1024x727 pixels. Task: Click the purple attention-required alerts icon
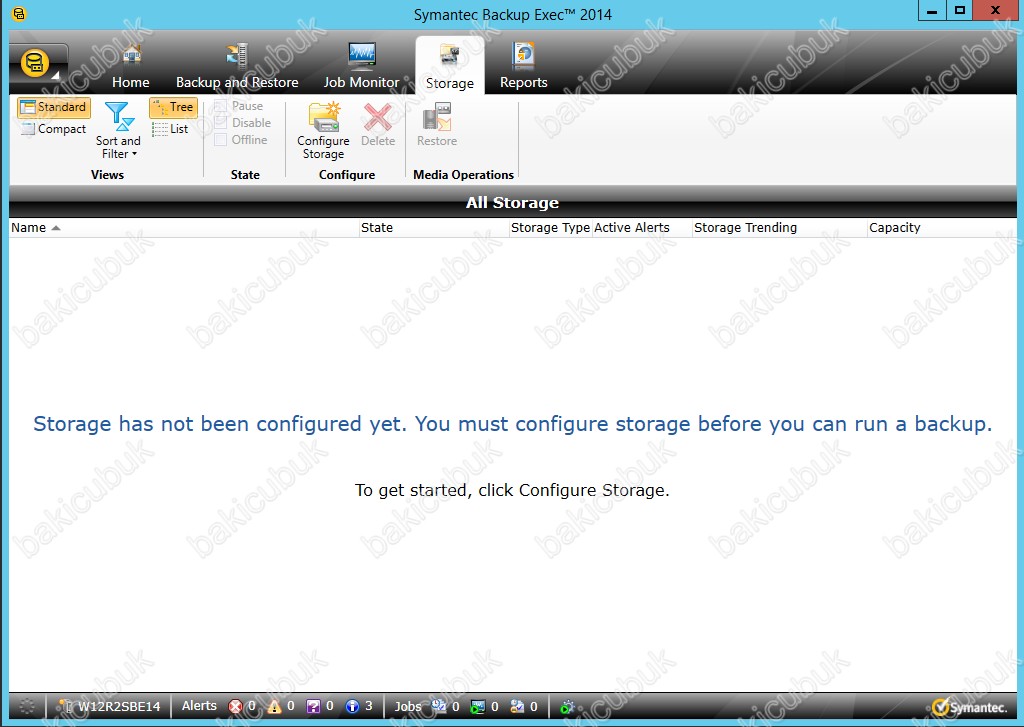tap(313, 706)
